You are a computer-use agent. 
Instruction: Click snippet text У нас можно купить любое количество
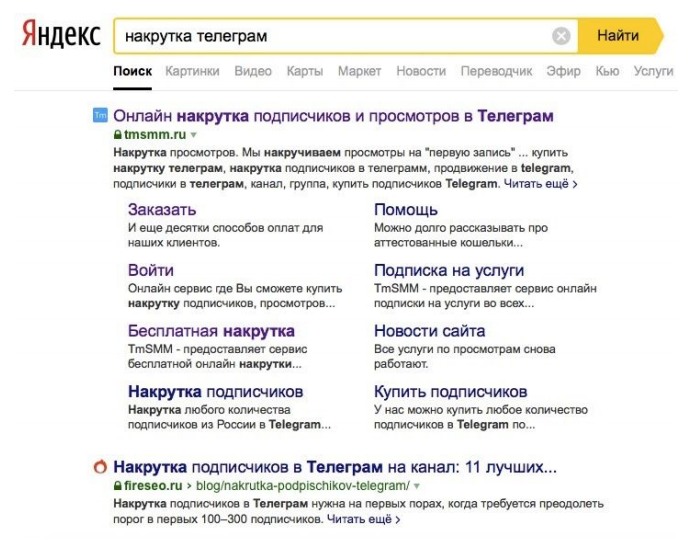[481, 409]
